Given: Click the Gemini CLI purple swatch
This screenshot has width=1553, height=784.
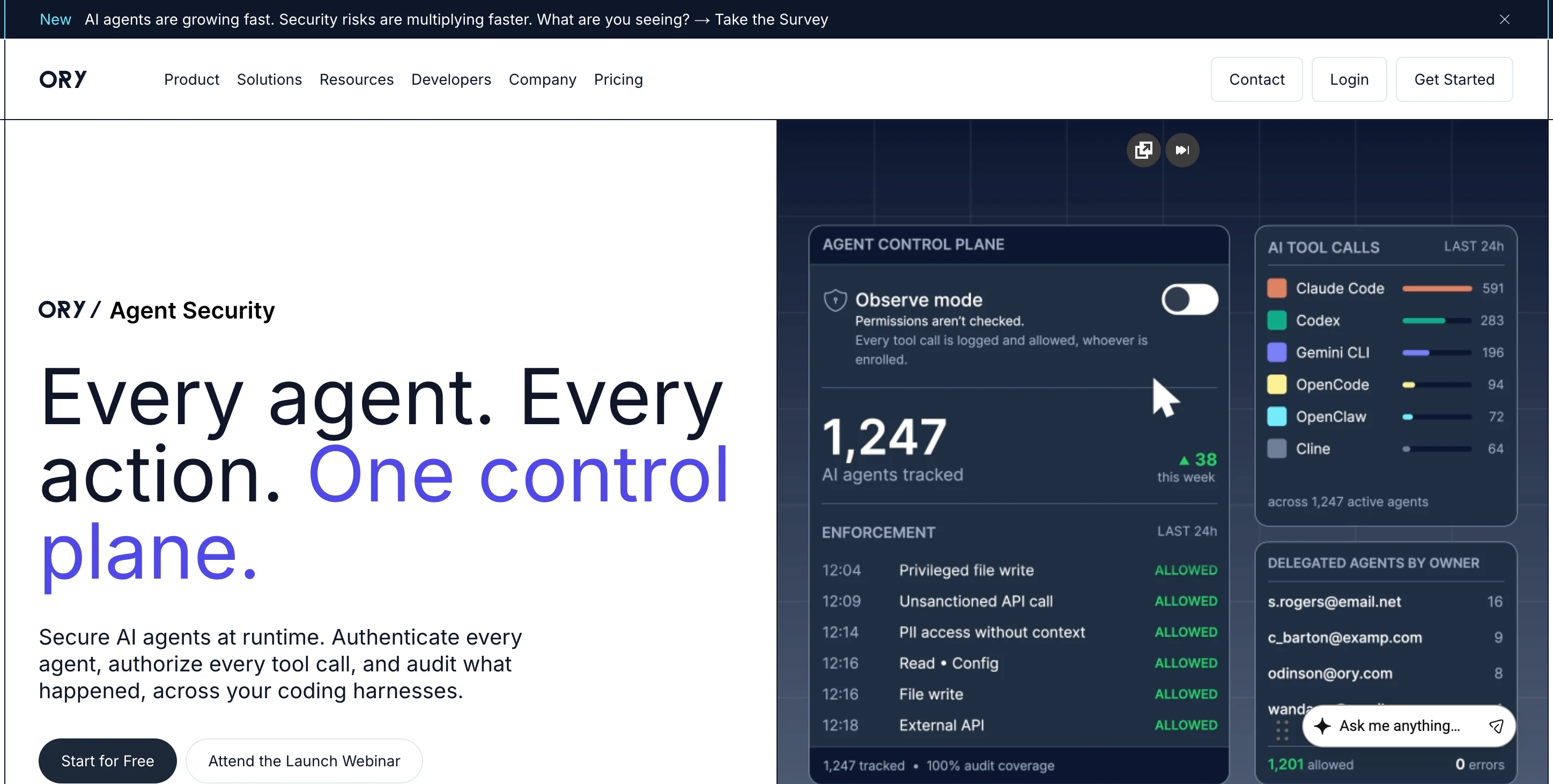Looking at the screenshot, I should click(1276, 352).
